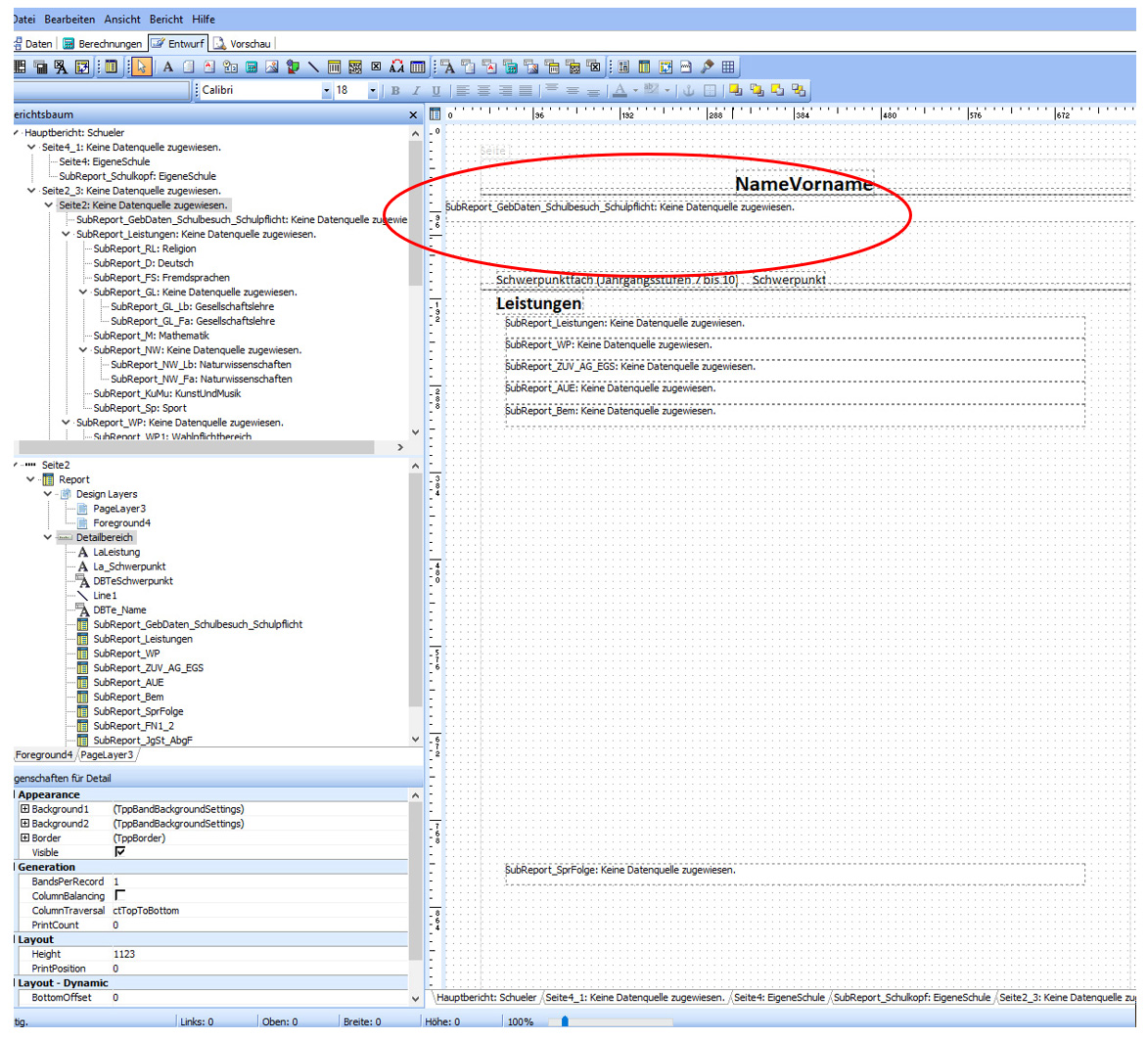Select DBTe_Name in object tree
The width and height of the screenshot is (1148, 1039).
click(x=119, y=610)
